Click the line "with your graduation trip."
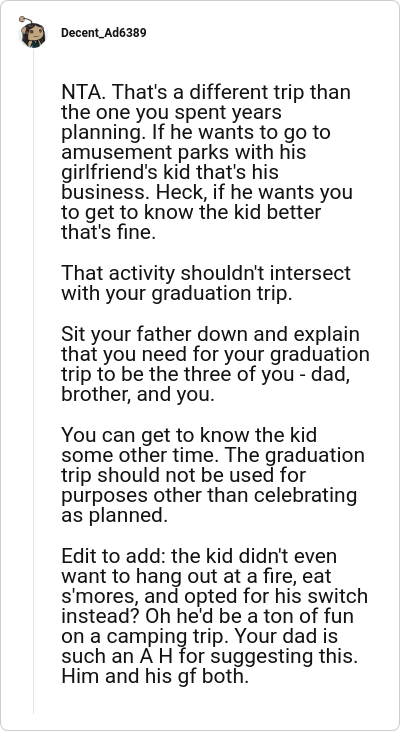Image resolution: width=400 pixels, height=731 pixels. [177, 294]
